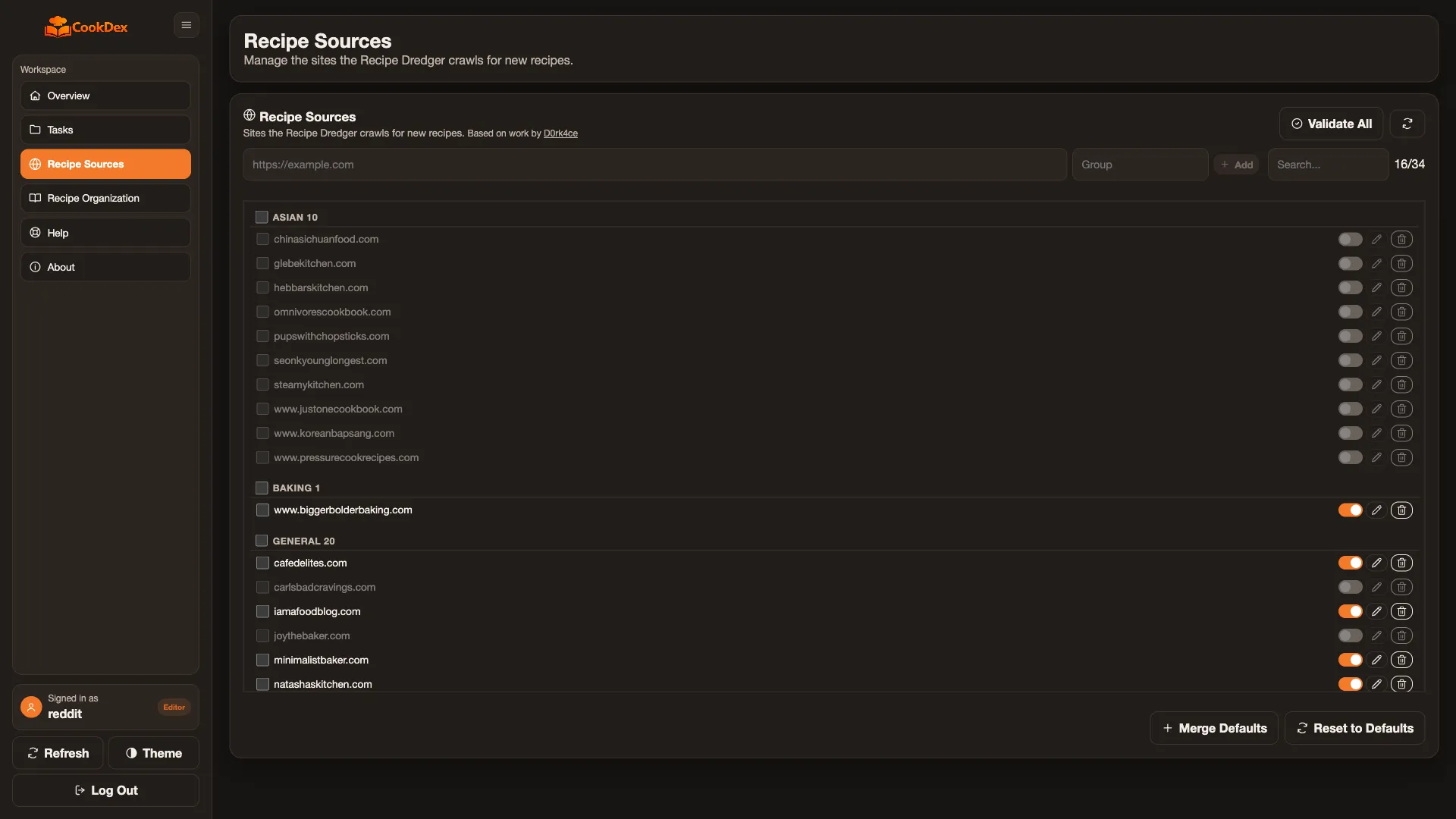This screenshot has height=819, width=1456.
Task: Select the cafedelites.com checkbox
Action: [x=262, y=563]
